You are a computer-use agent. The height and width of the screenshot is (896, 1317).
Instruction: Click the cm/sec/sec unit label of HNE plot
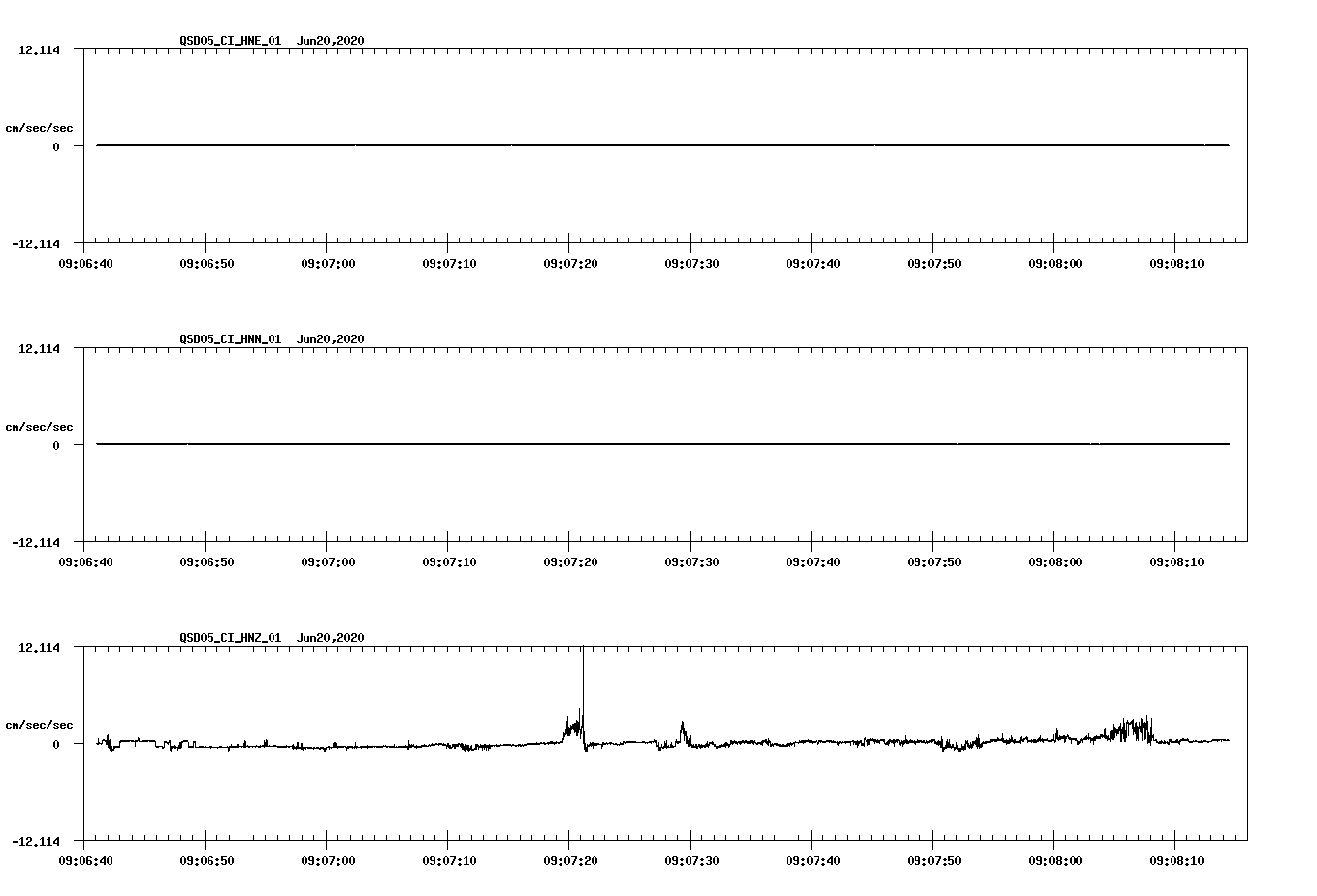pos(39,128)
